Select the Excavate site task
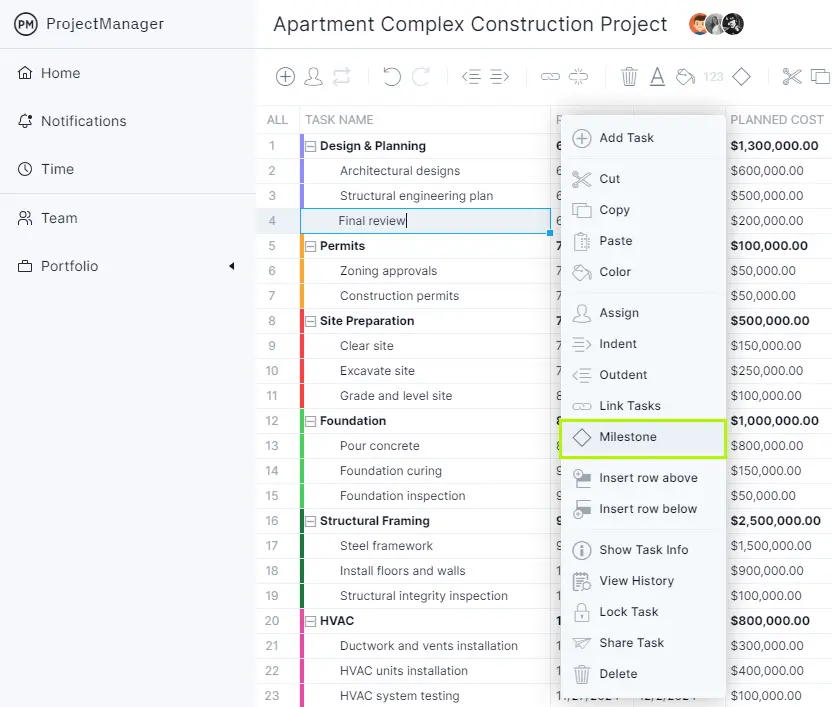The height and width of the screenshot is (707, 832). 377,371
